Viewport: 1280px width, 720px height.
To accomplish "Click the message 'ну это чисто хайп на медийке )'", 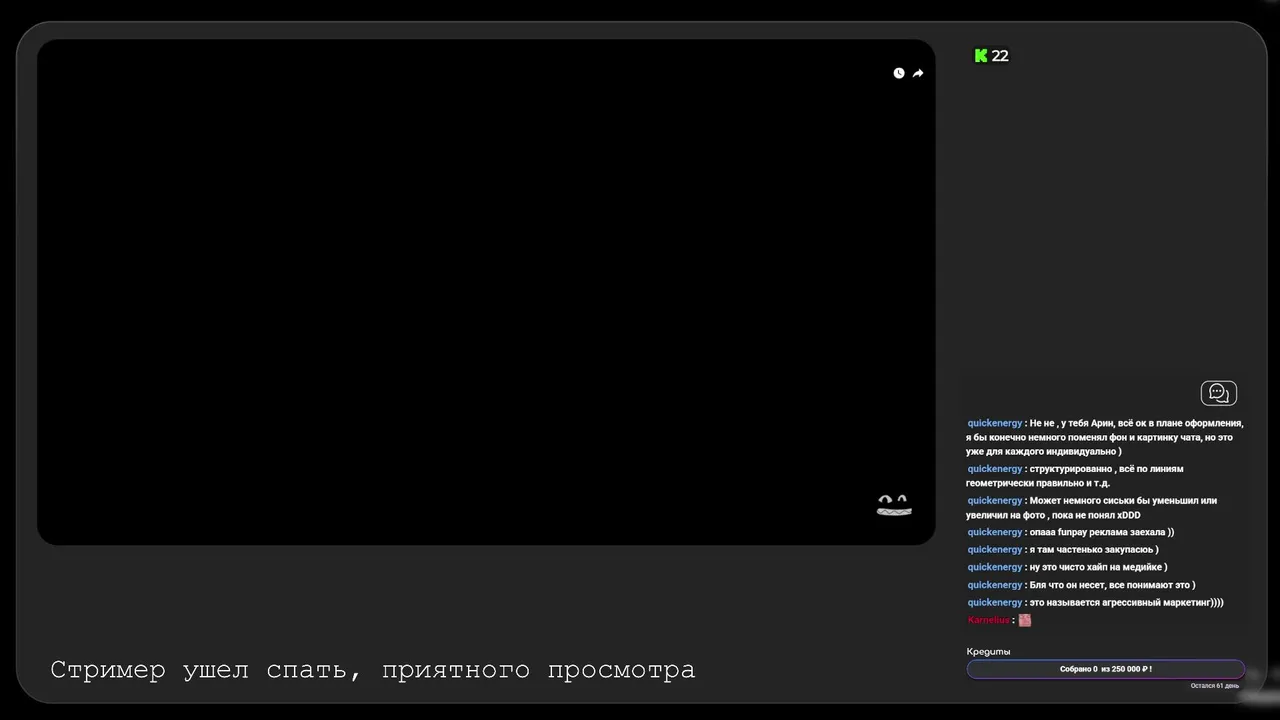I will coord(1098,567).
